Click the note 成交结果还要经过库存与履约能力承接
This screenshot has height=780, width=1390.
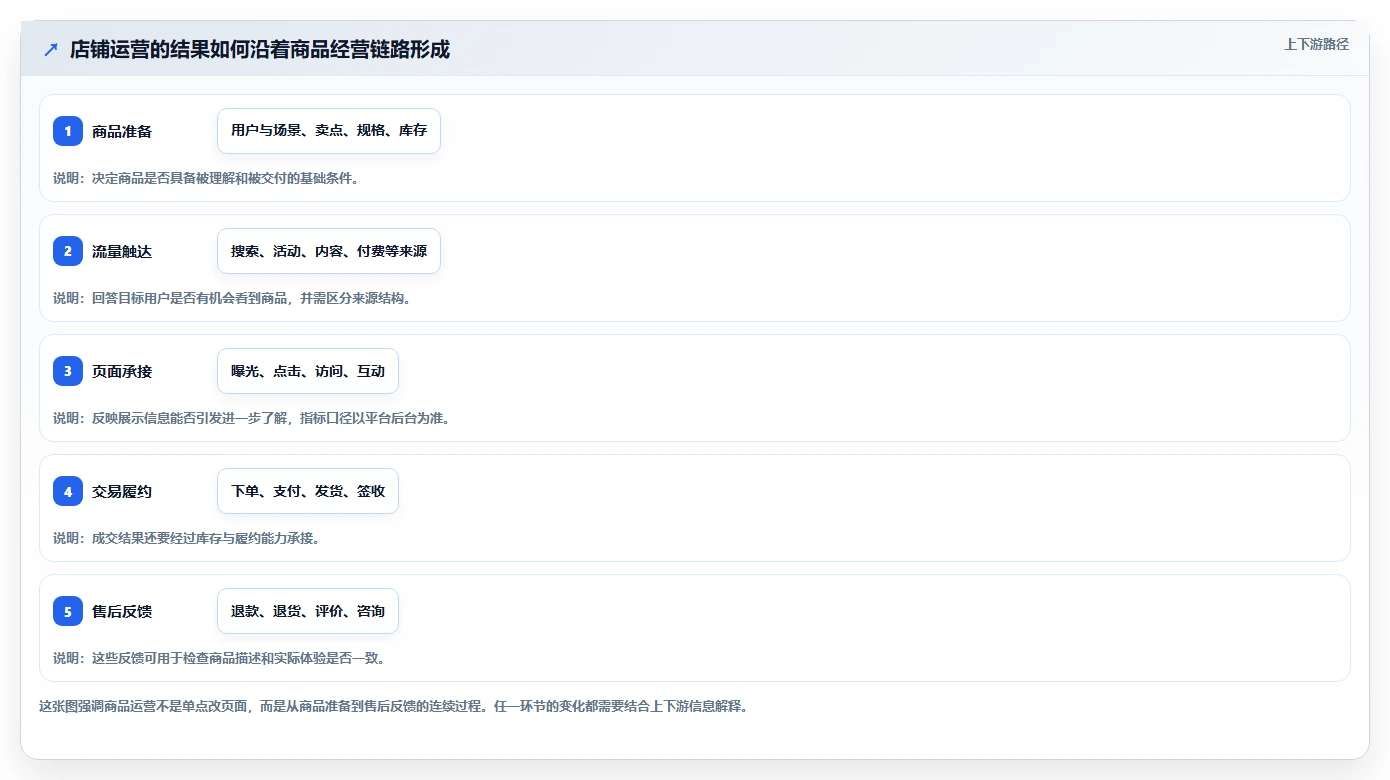tap(186, 538)
